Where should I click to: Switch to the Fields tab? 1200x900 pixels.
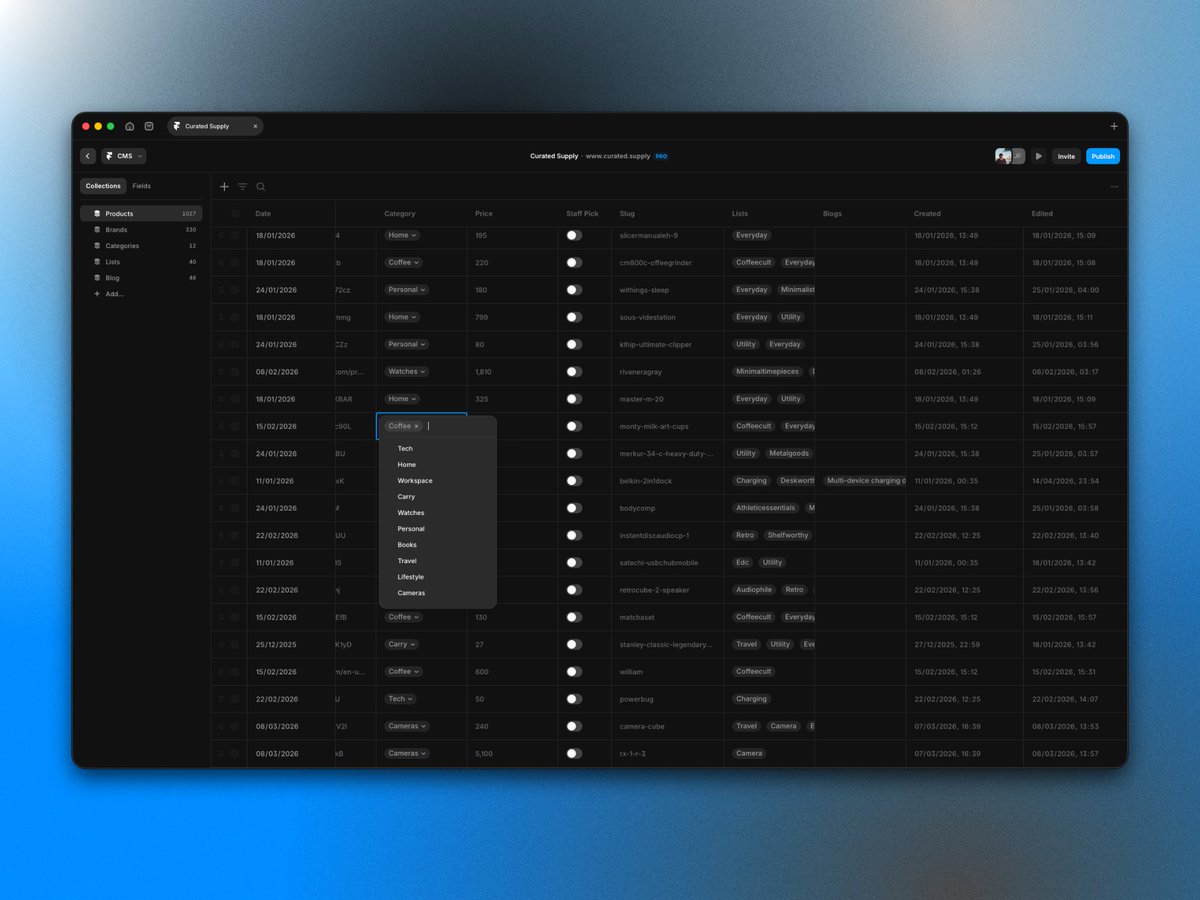click(142, 186)
